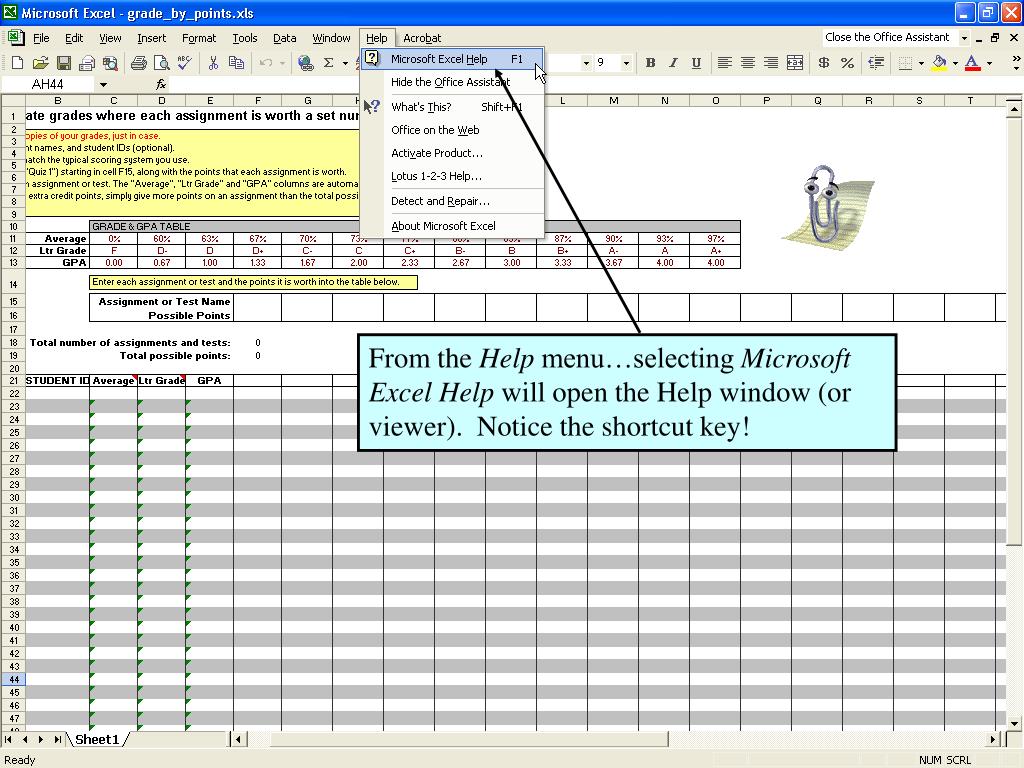
Task: Click the Clippy Office Assistant
Action: (824, 206)
